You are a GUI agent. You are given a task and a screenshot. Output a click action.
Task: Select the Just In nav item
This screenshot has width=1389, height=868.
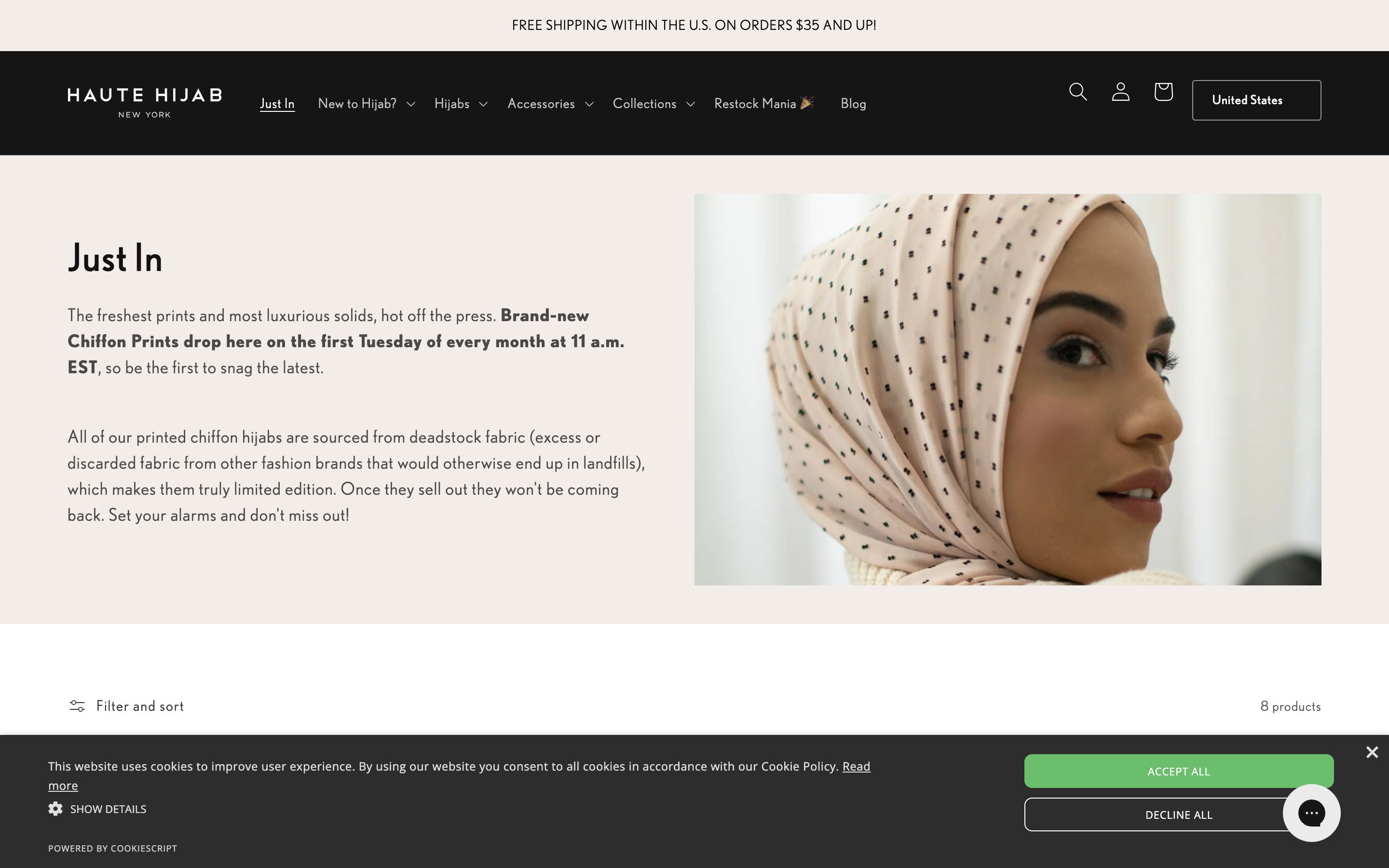pos(278,103)
